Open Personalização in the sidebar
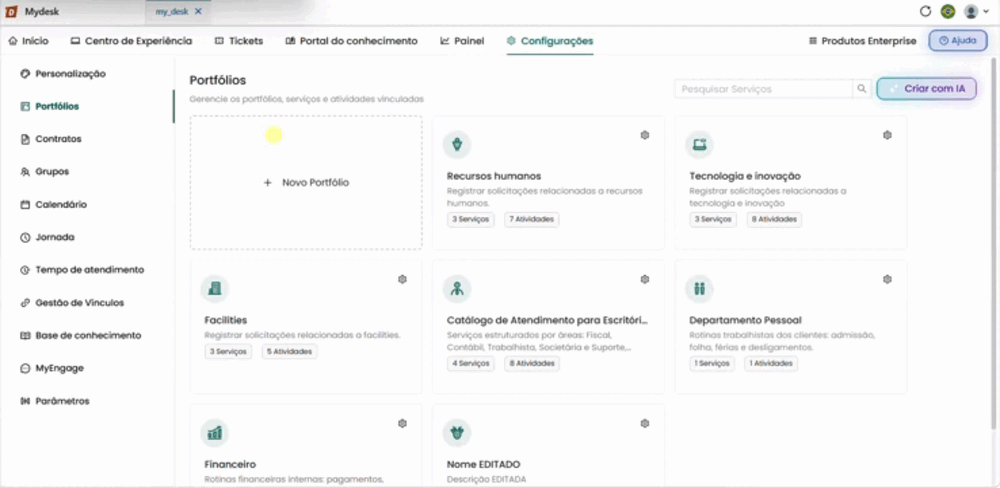Viewport: 1000px width, 488px height. click(63, 74)
